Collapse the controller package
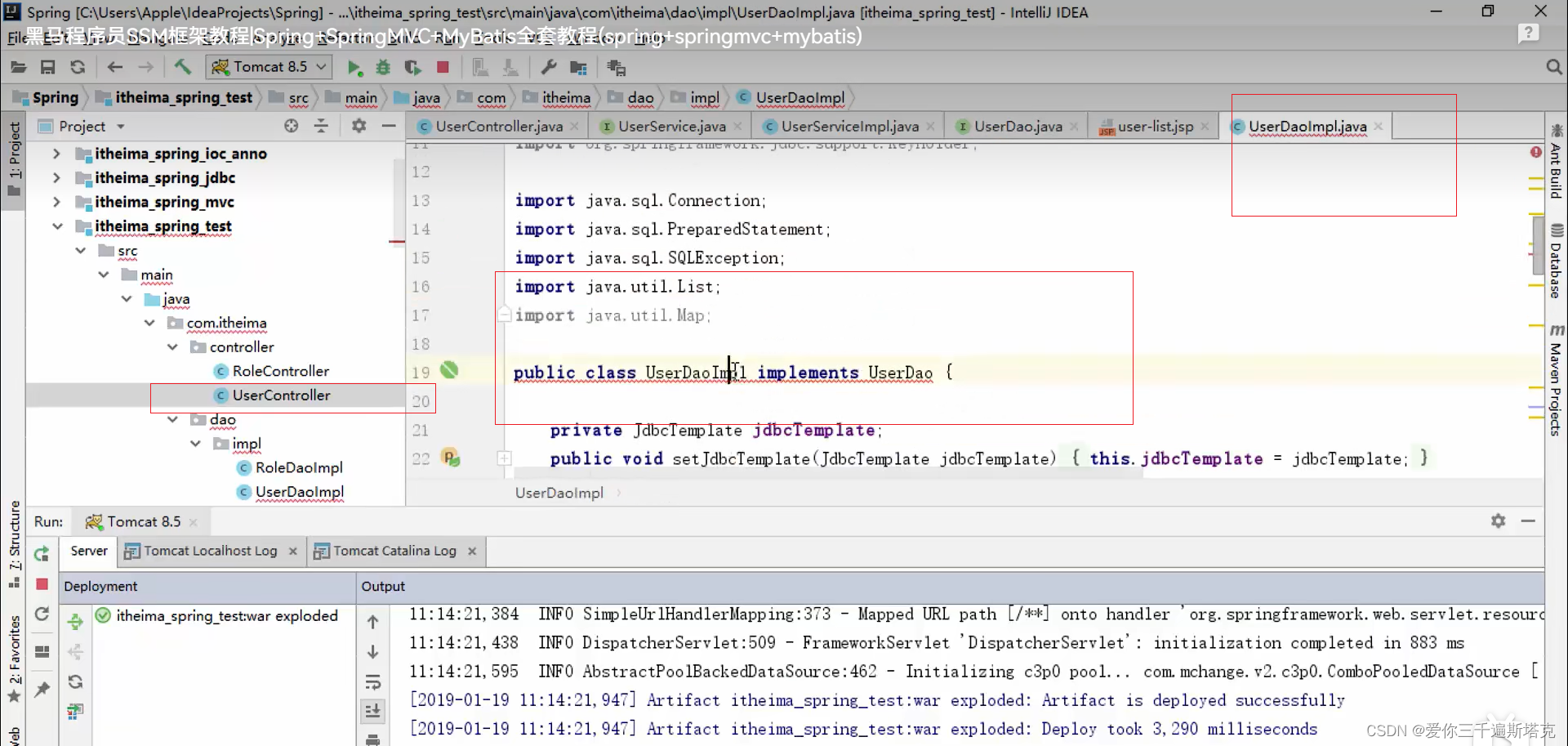The image size is (1568, 746). tap(172, 347)
